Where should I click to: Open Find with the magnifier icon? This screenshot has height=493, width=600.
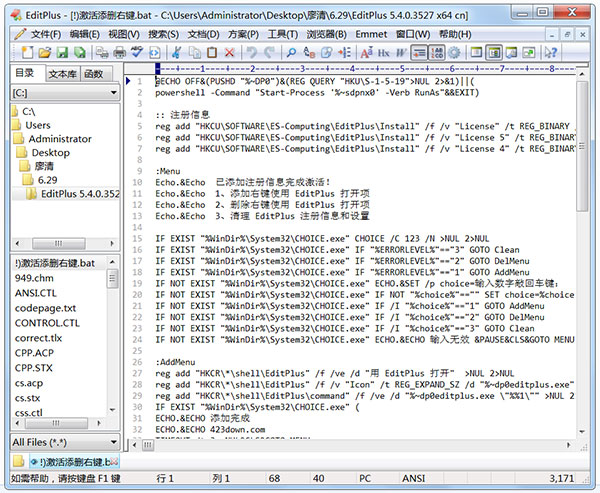tap(291, 52)
